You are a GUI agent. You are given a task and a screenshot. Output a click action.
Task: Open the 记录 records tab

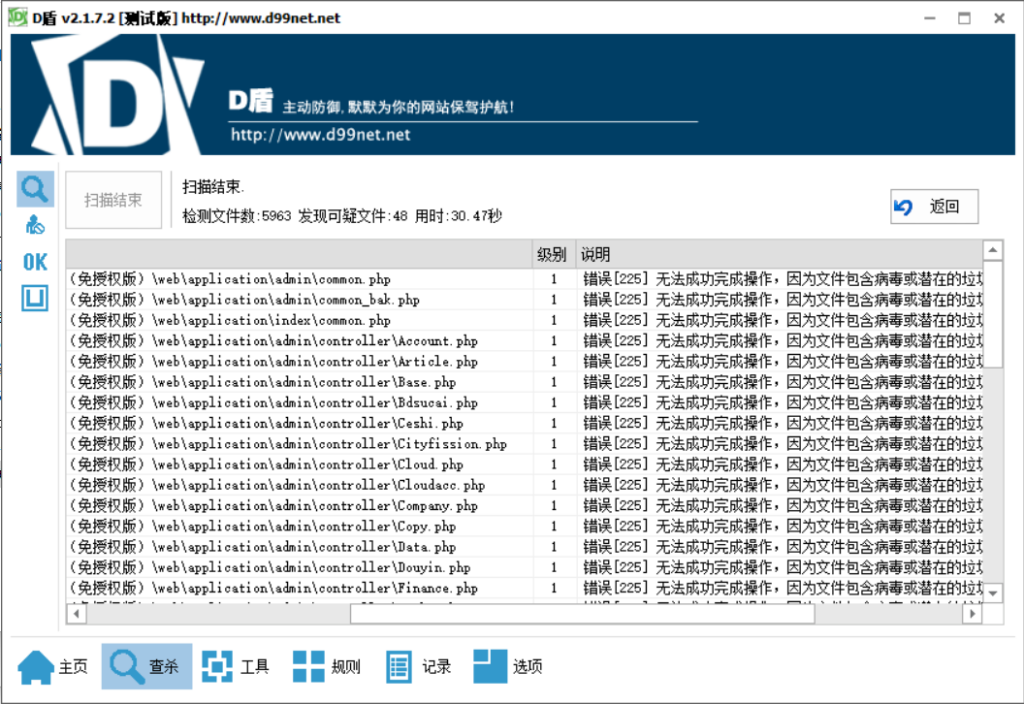click(x=419, y=667)
